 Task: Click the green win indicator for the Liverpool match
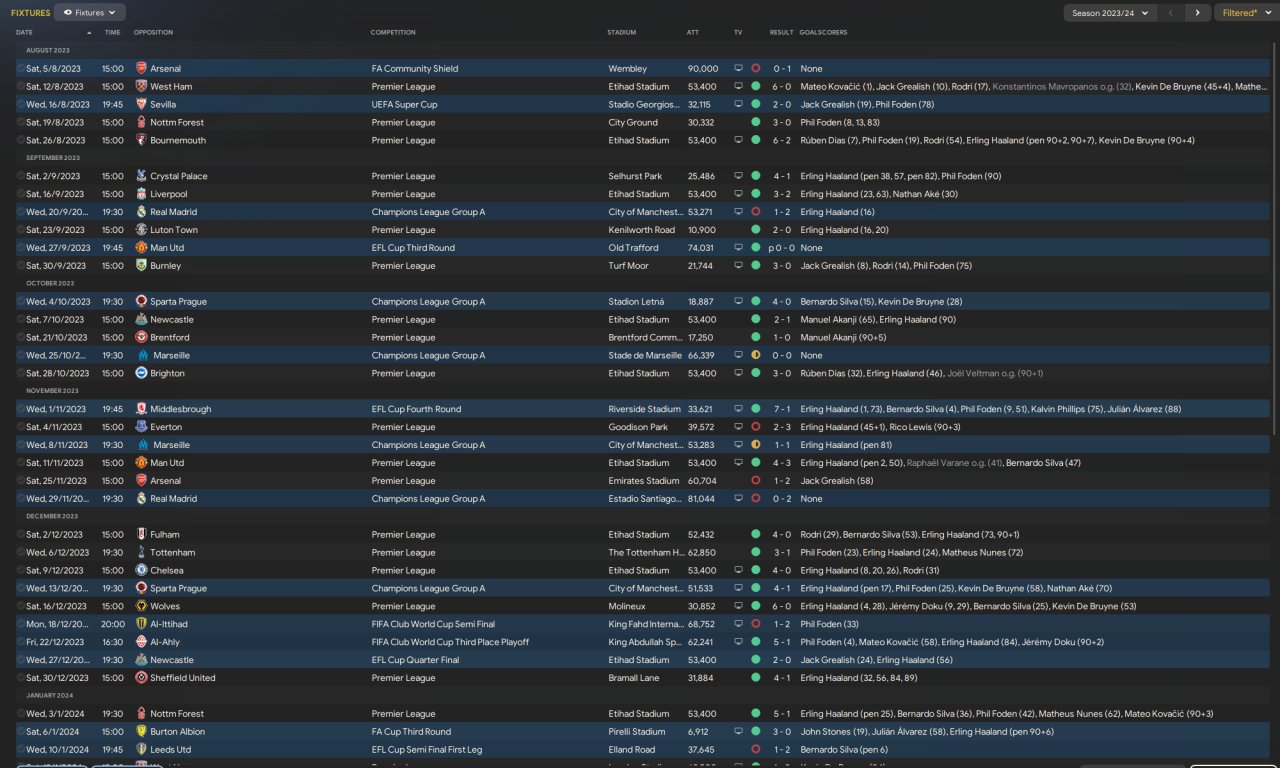(755, 194)
